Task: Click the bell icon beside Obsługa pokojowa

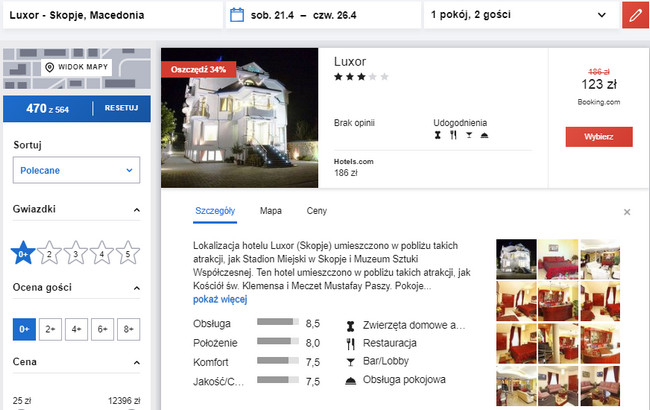Action: point(351,381)
